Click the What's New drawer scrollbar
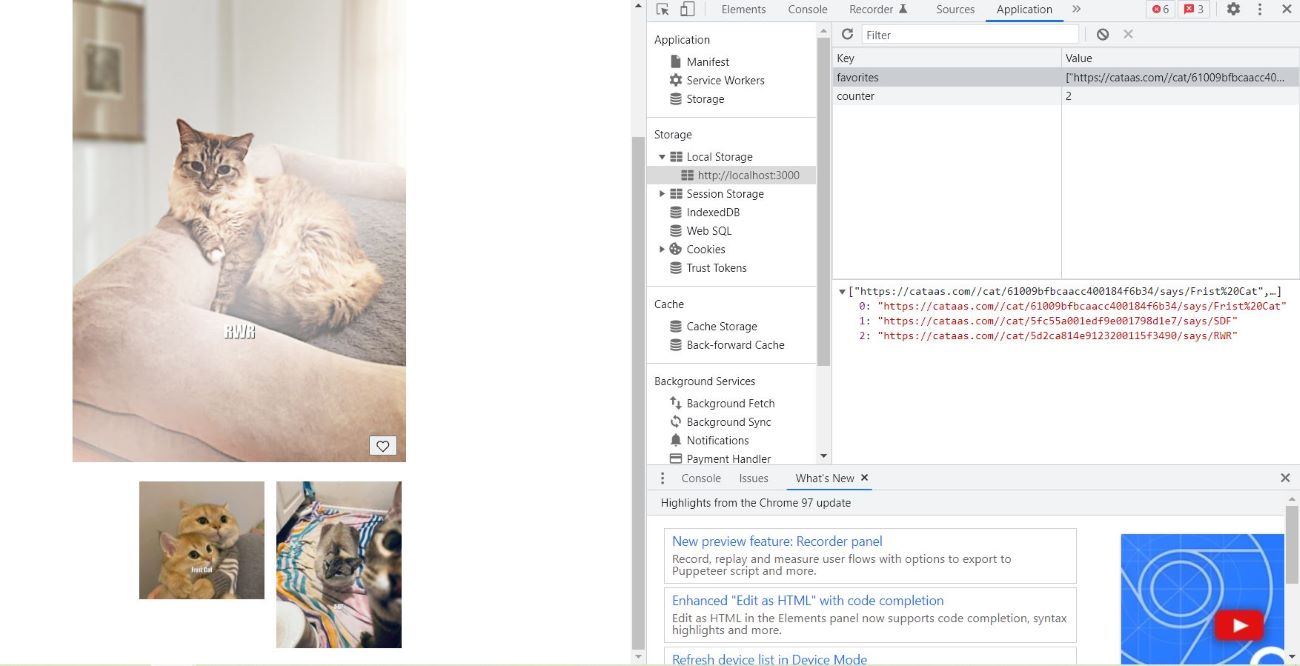The width and height of the screenshot is (1300, 666). [1292, 545]
